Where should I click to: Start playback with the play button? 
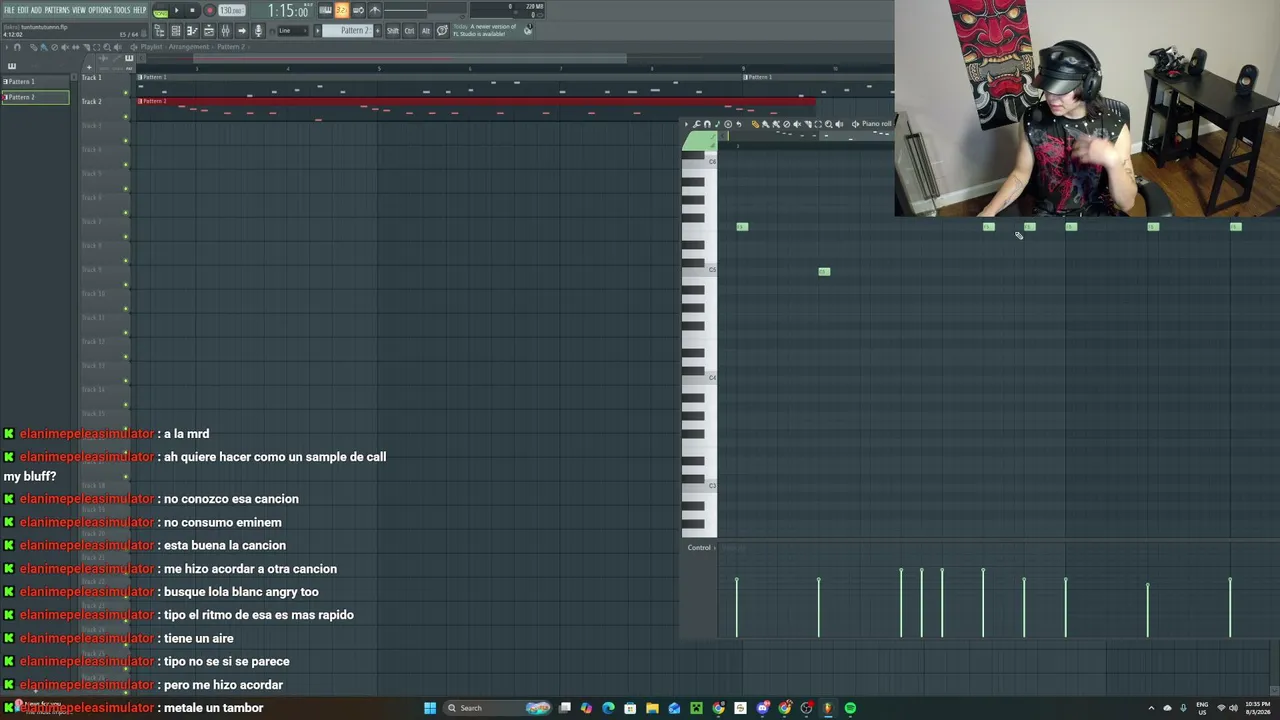click(x=177, y=11)
